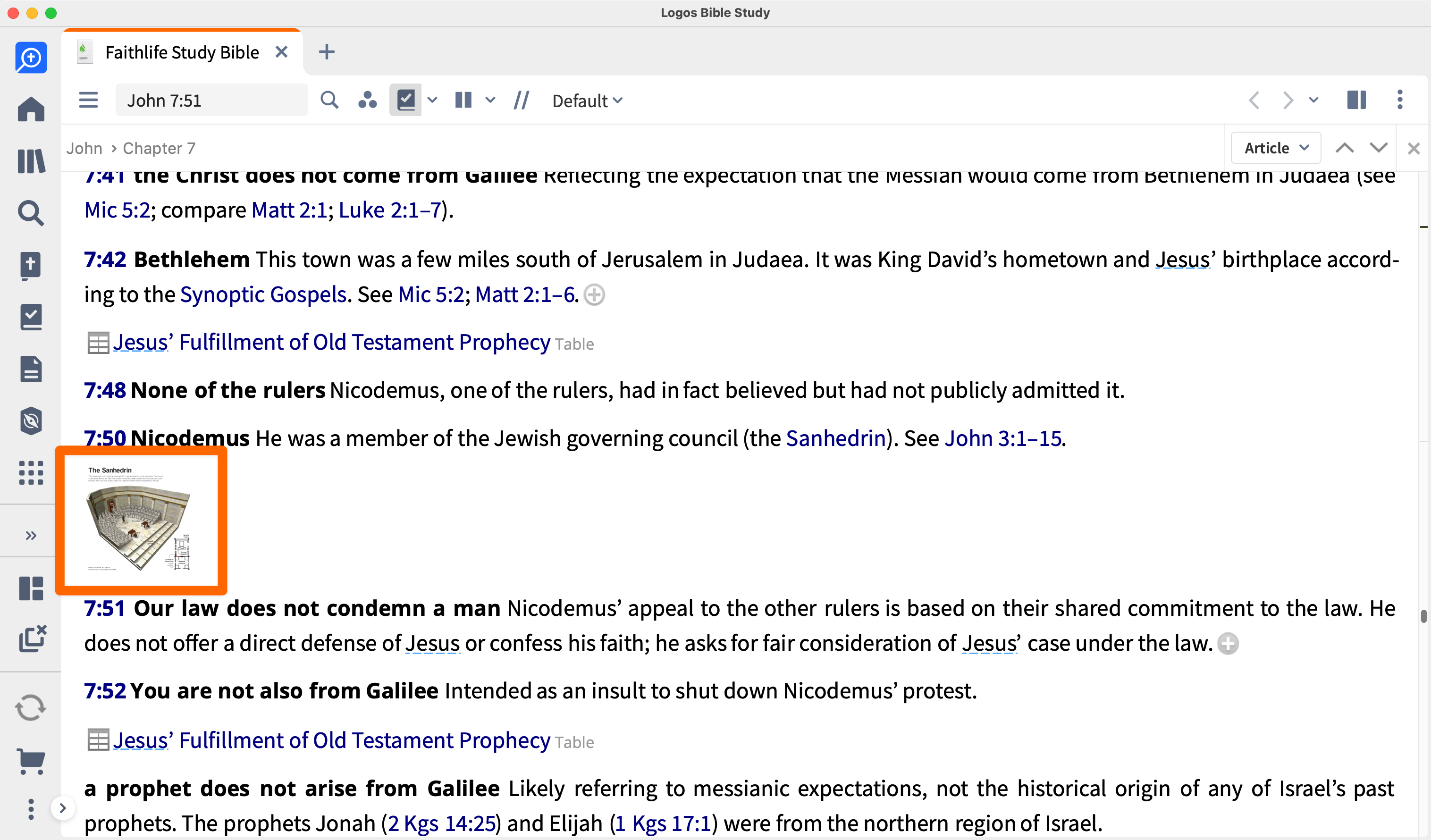Switch to the Faithlife Study Bible tab

pyautogui.click(x=182, y=52)
